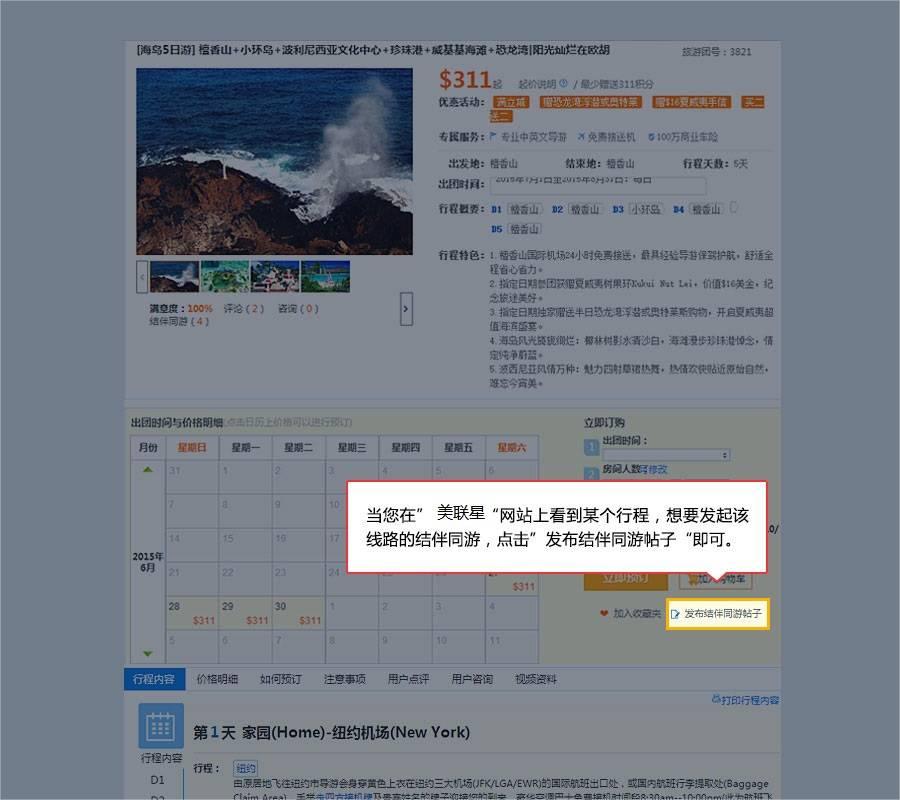Viewport: 900px width, 800px height.
Task: Click the edit icon beside 发布结伴同游帖子
Action: tap(675, 614)
